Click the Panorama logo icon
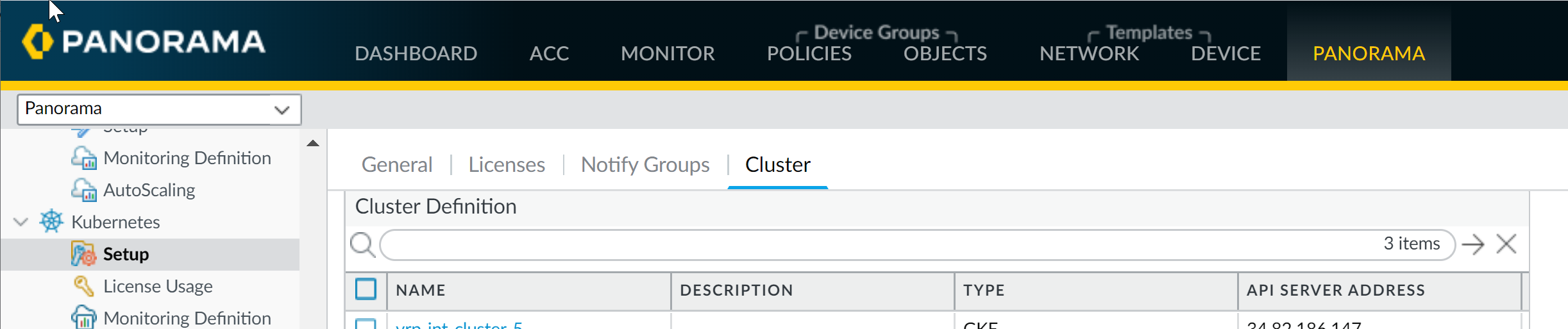This screenshot has height=329, width=1568. pyautogui.click(x=37, y=42)
